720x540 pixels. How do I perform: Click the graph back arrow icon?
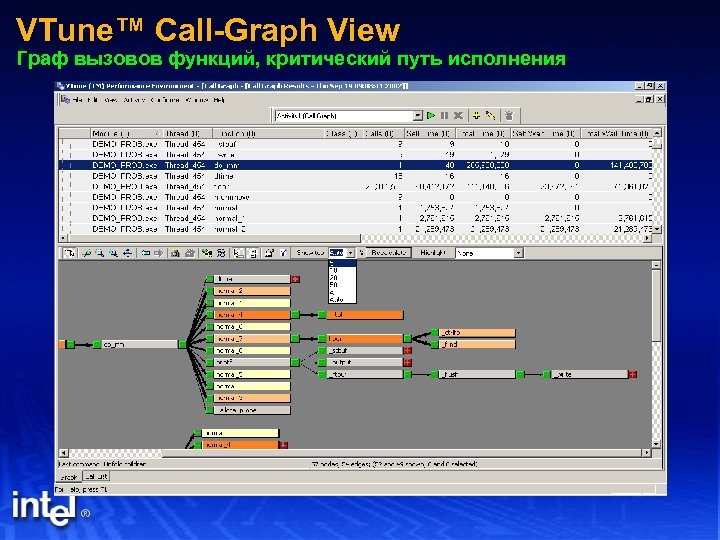click(146, 253)
